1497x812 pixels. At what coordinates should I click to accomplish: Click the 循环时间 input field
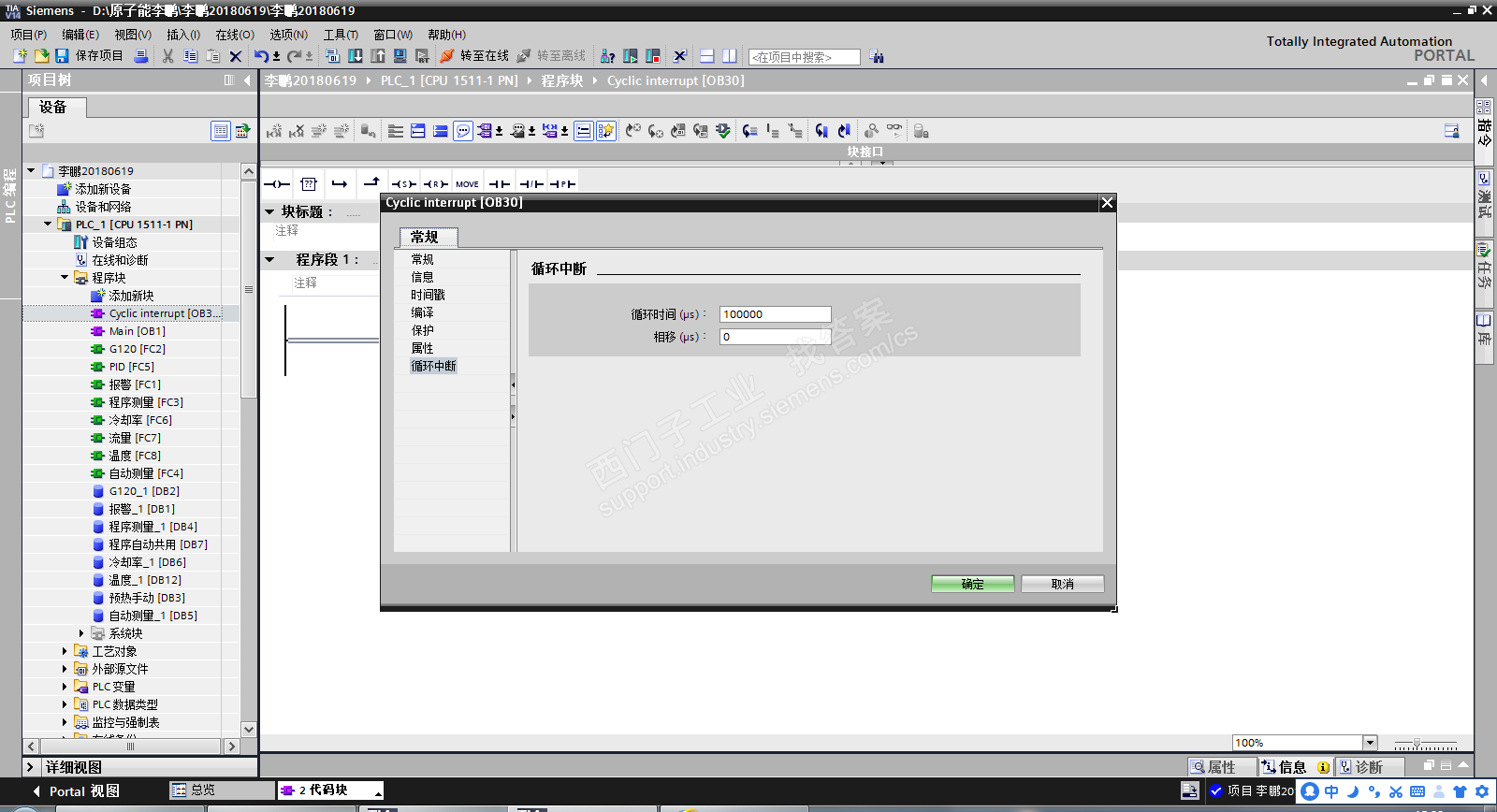776,314
